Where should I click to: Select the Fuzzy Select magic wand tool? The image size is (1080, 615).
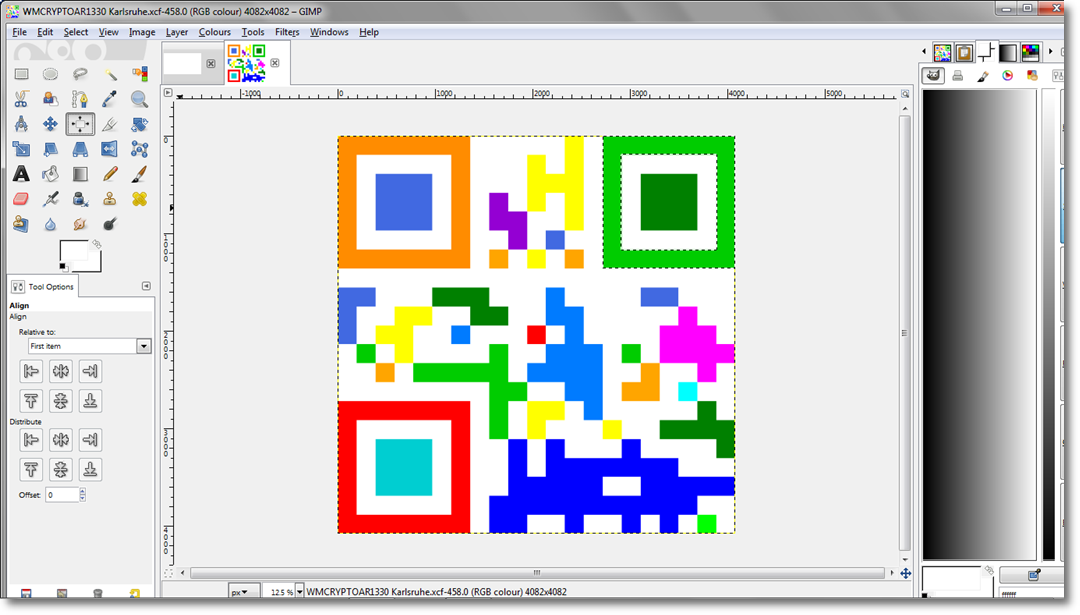(x=110, y=74)
